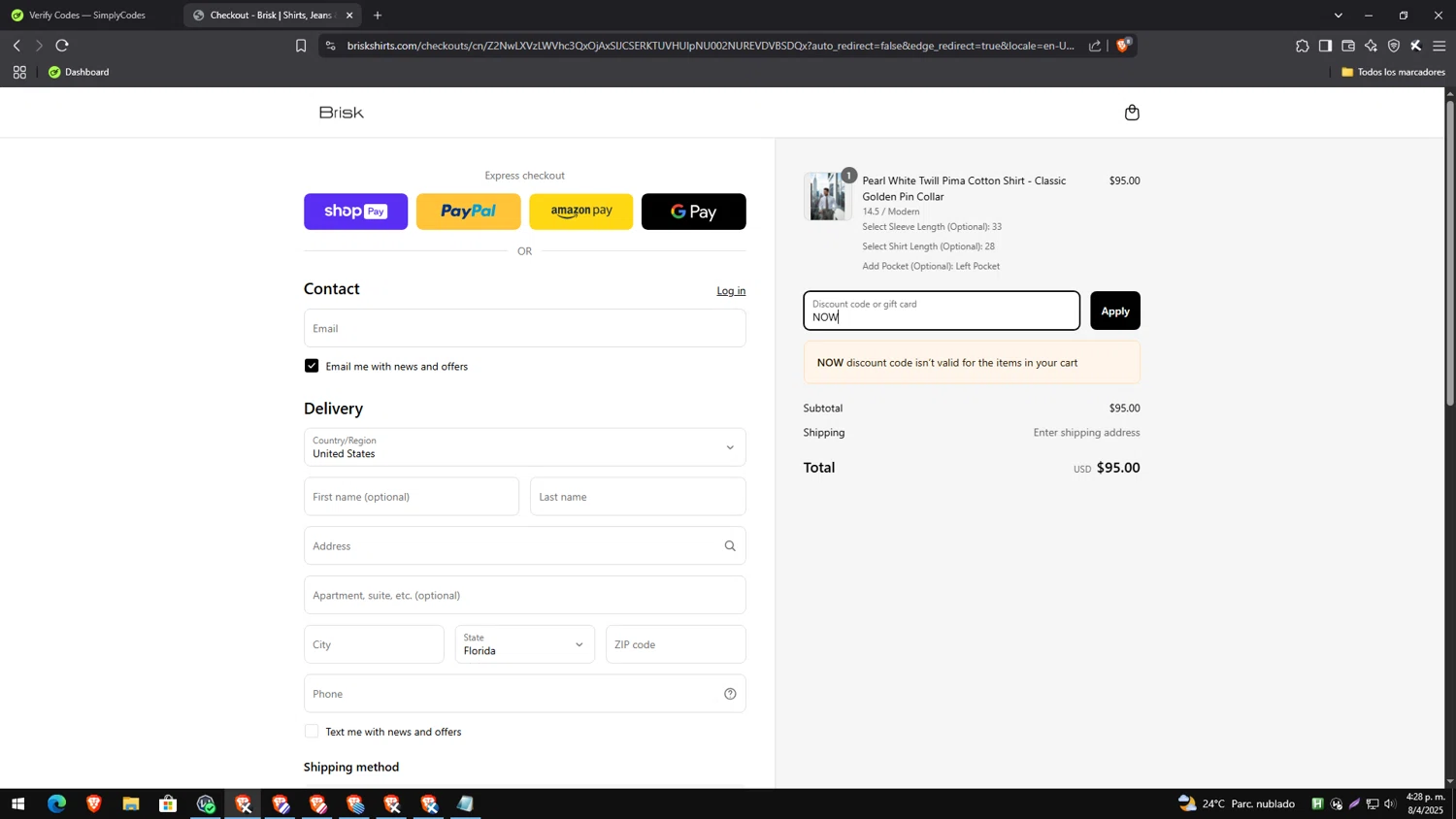
Task: Focus the Phone field
Action: [x=525, y=694]
